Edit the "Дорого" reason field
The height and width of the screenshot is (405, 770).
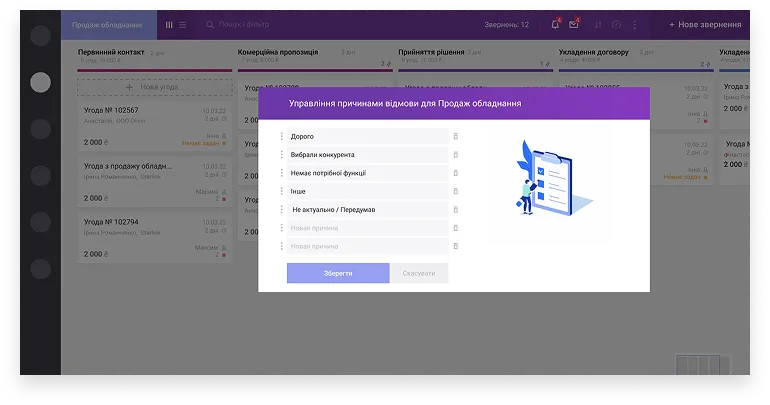(367, 136)
